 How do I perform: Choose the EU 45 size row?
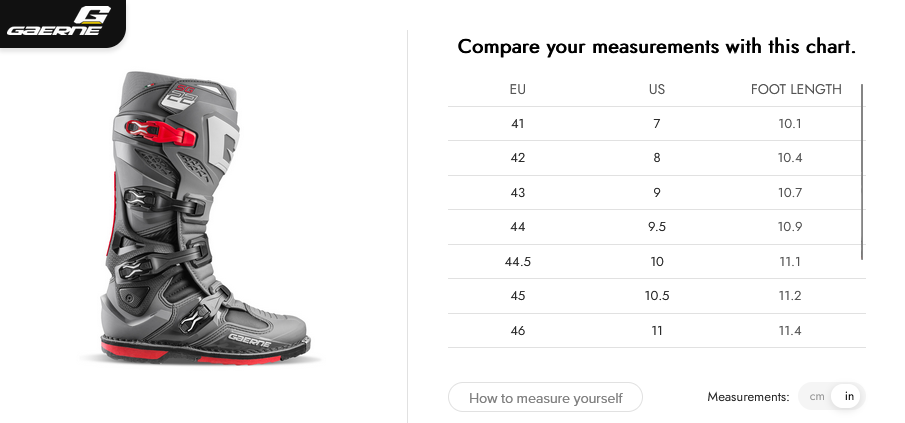click(x=657, y=296)
